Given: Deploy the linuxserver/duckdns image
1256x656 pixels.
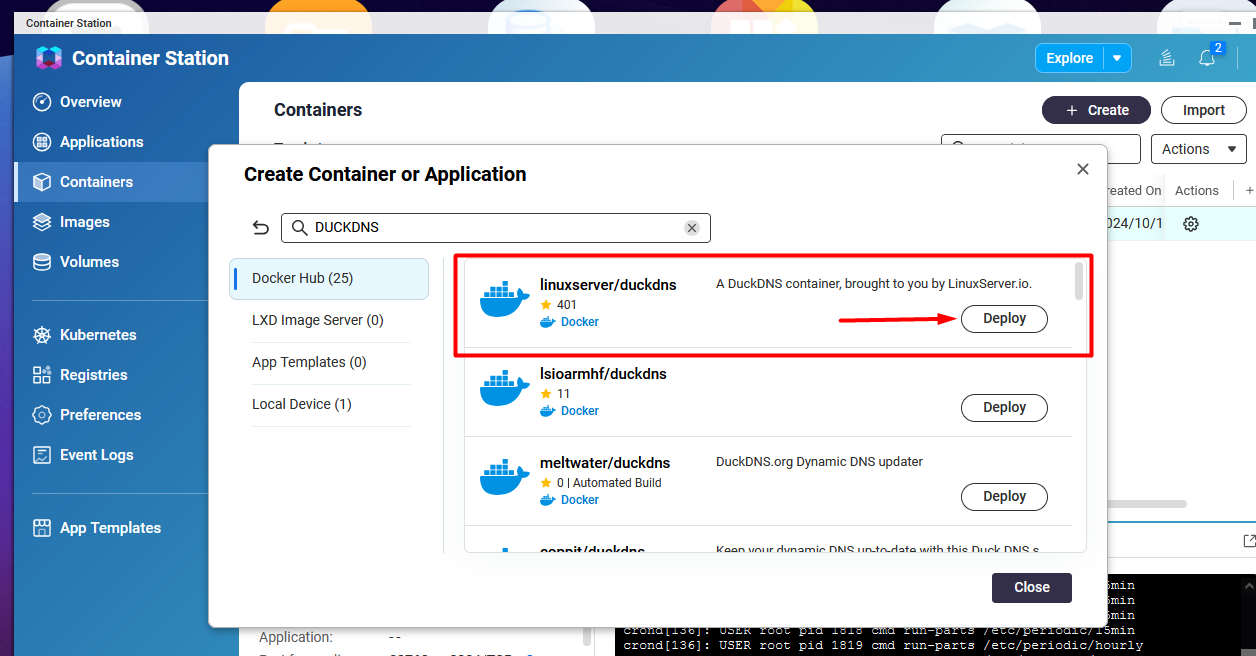Looking at the screenshot, I should pyautogui.click(x=1004, y=319).
